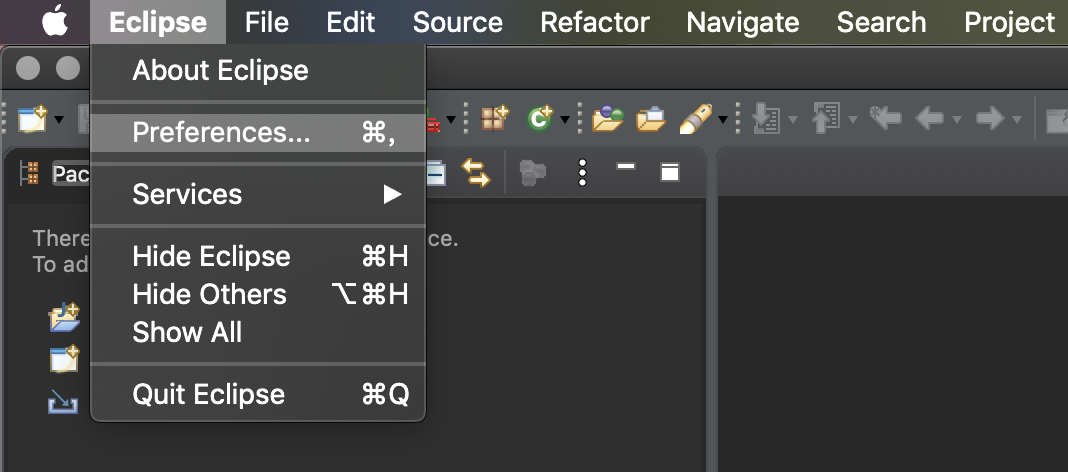The image size is (1068, 472).
Task: Click the Create a Java project icon
Action: 64,320
